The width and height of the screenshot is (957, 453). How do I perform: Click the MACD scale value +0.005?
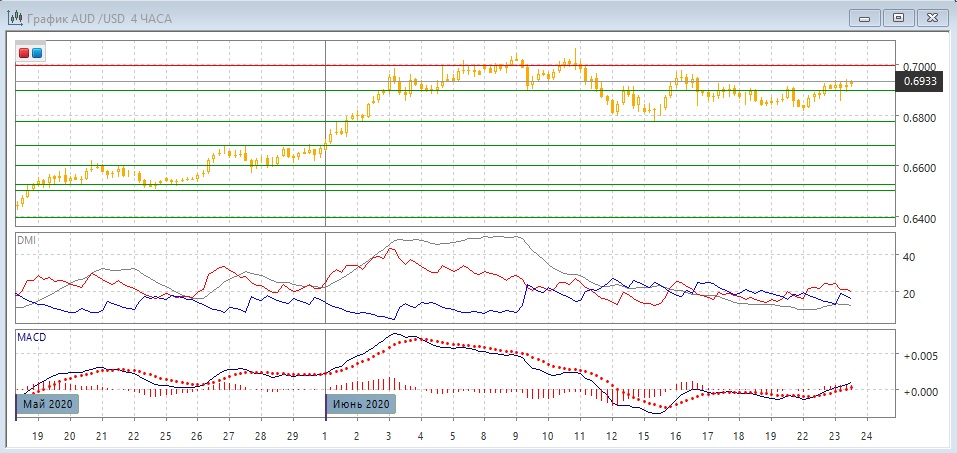919,355
